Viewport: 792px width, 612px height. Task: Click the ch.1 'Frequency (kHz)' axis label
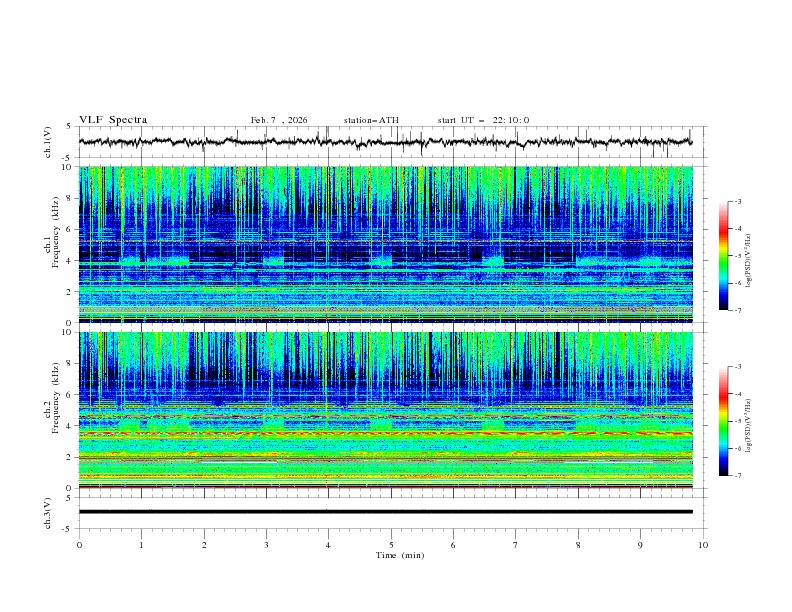56,232
